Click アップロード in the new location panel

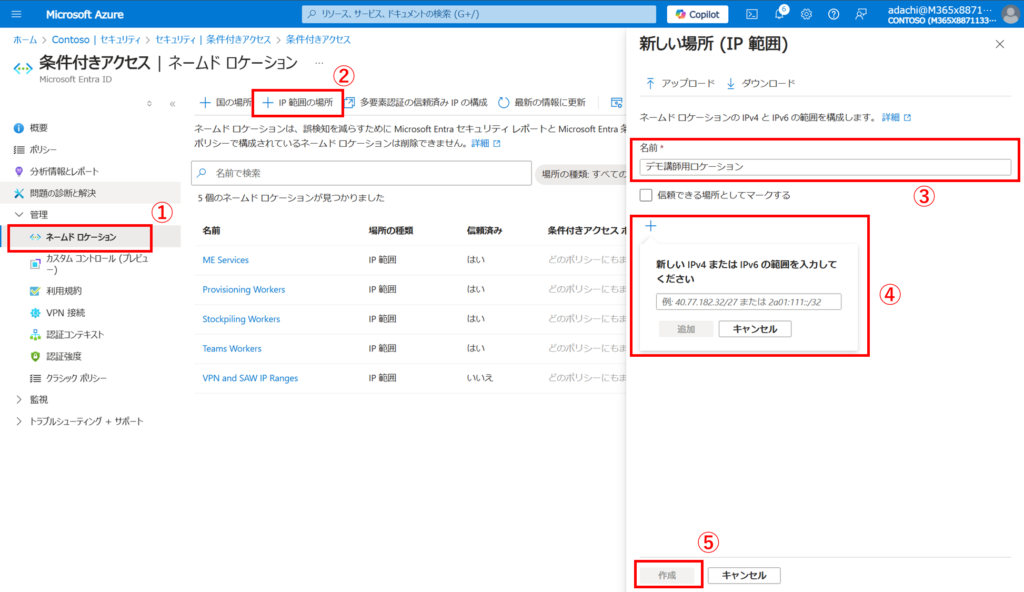[x=680, y=83]
